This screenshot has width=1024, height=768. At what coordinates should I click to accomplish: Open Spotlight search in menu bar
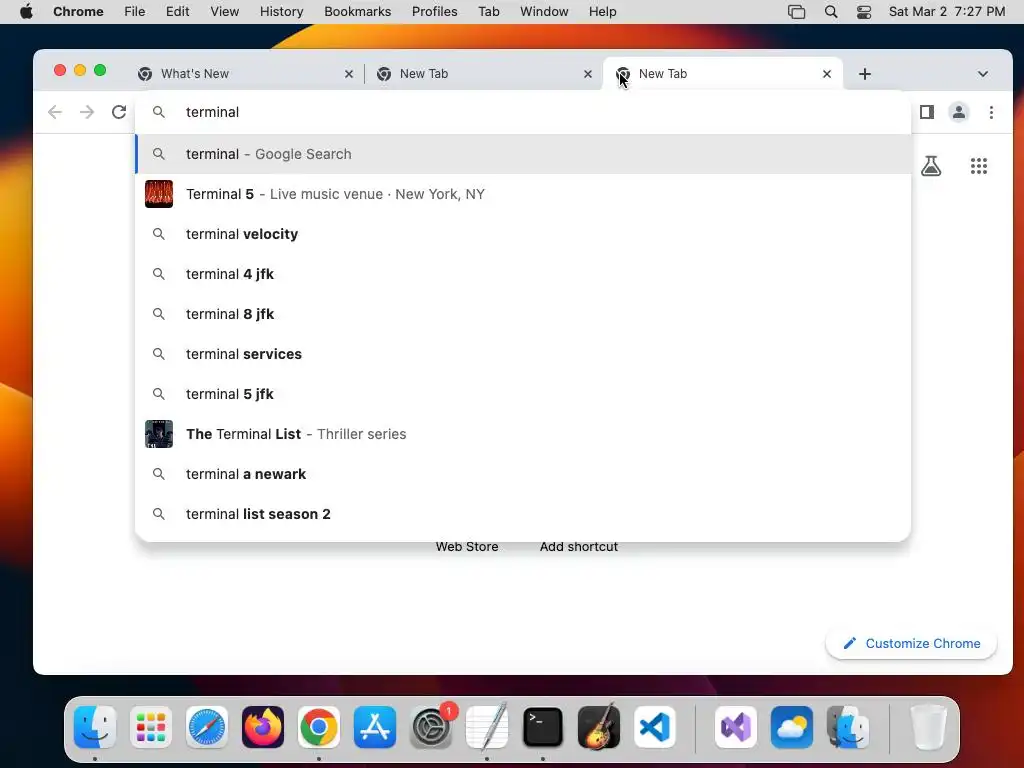click(831, 12)
